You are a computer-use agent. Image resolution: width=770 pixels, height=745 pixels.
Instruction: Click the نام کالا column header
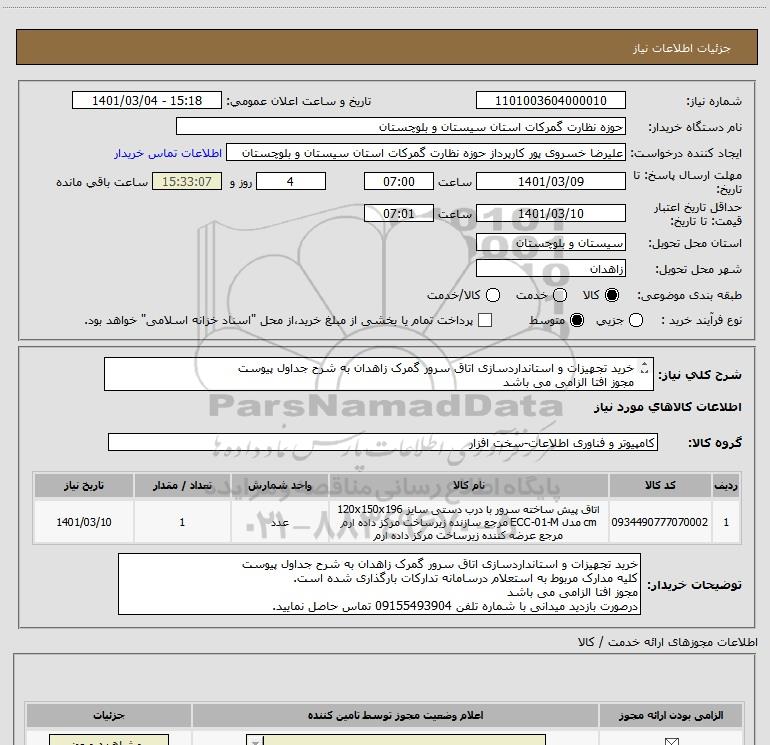click(468, 485)
